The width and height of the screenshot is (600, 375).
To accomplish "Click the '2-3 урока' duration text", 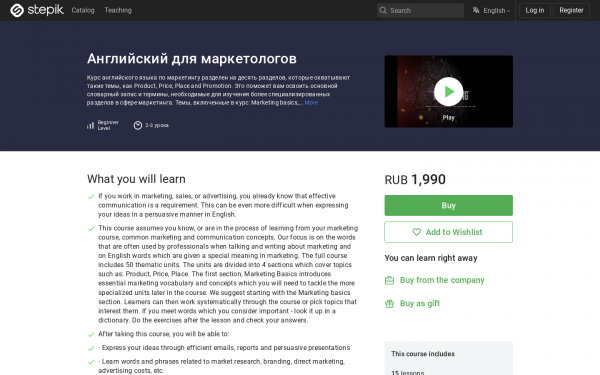I will point(157,125).
